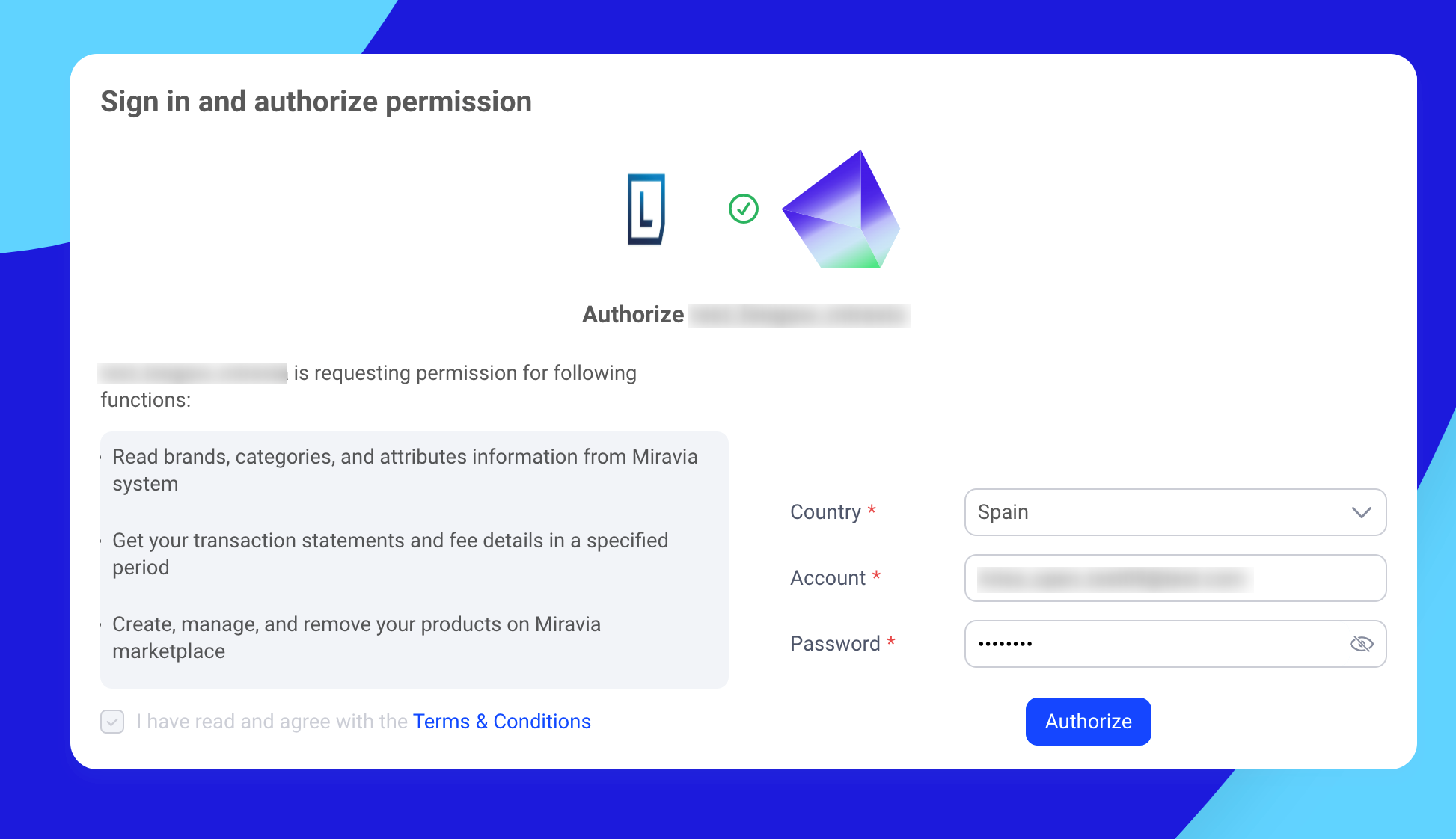
Task: Click the Account field label
Action: 828,578
